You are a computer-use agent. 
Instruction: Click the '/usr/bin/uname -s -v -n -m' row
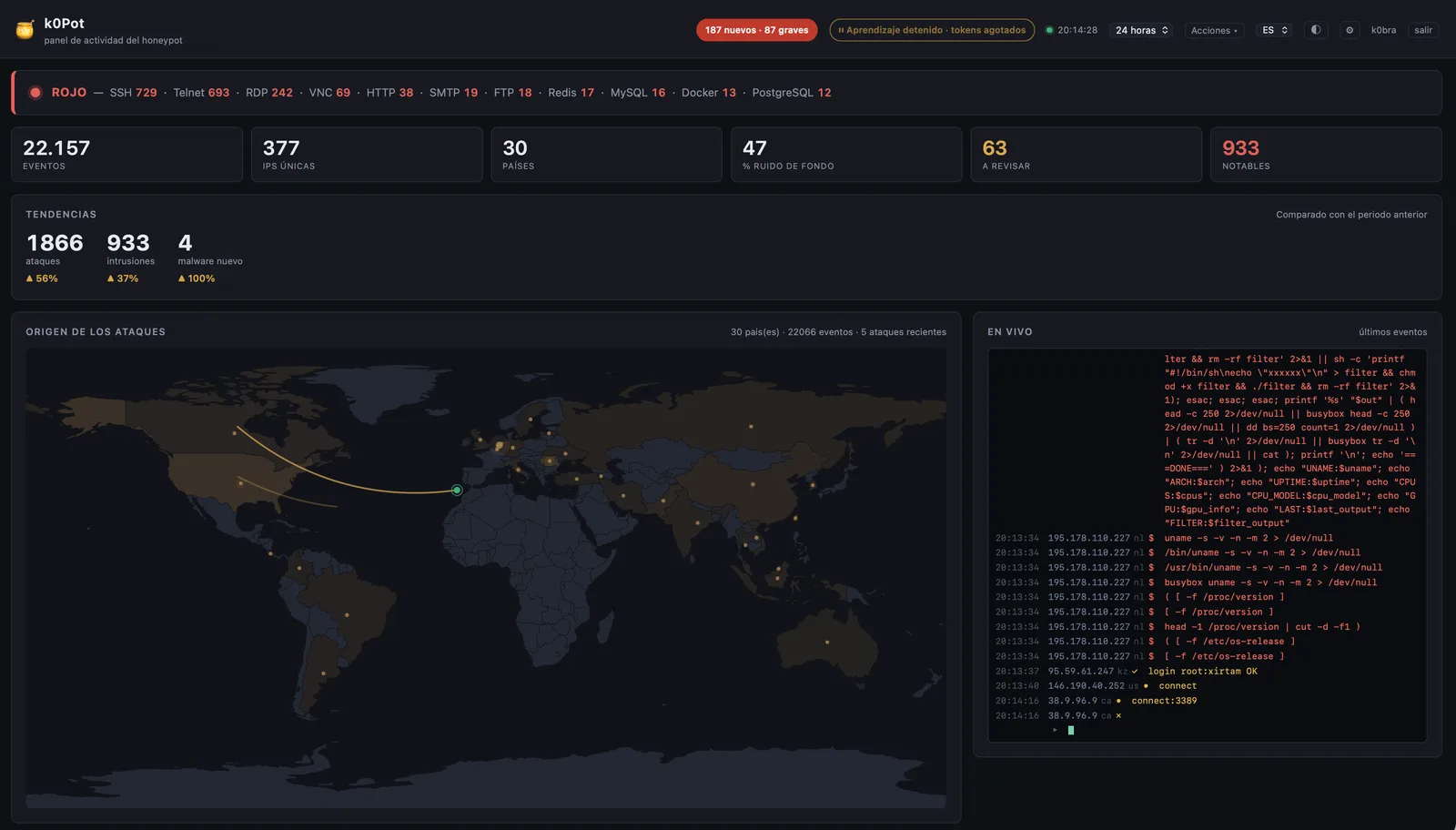click(x=1207, y=568)
